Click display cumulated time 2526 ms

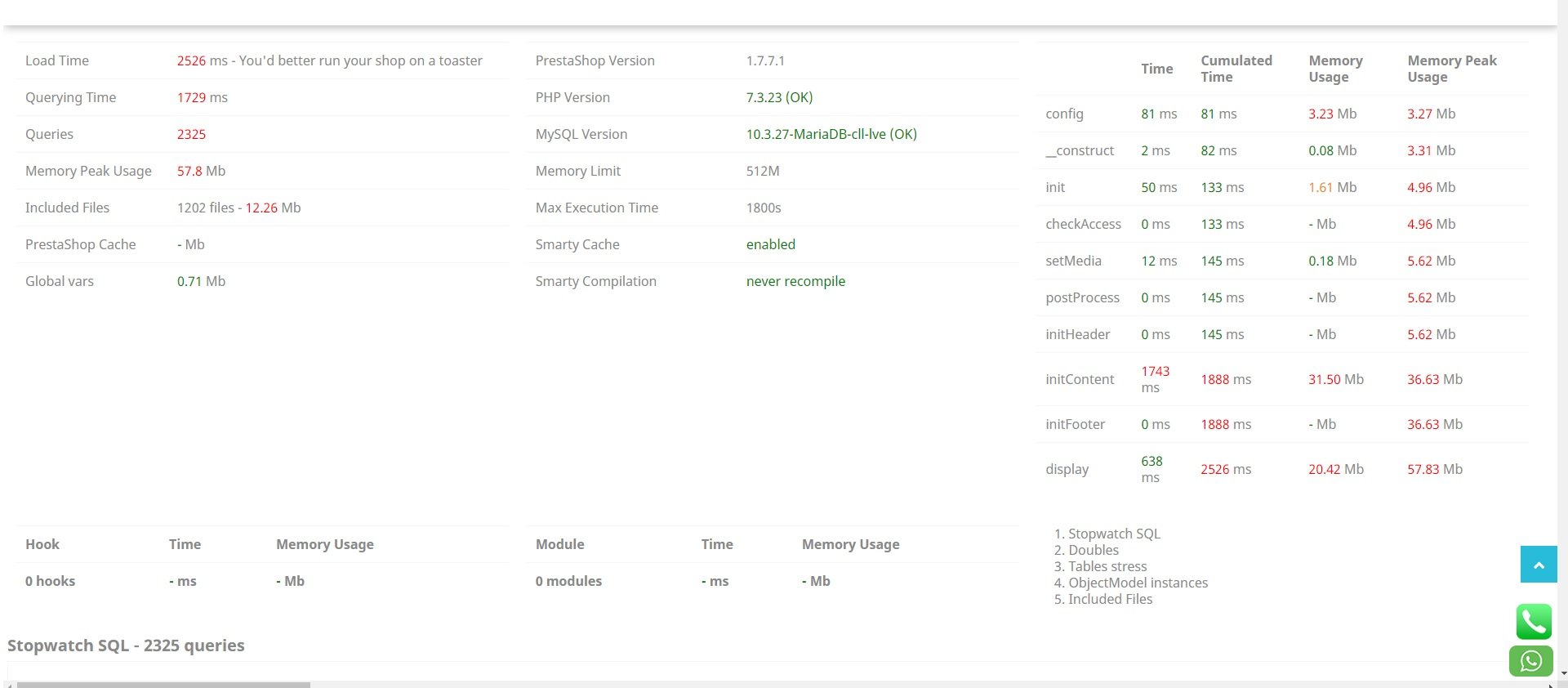pos(1226,469)
